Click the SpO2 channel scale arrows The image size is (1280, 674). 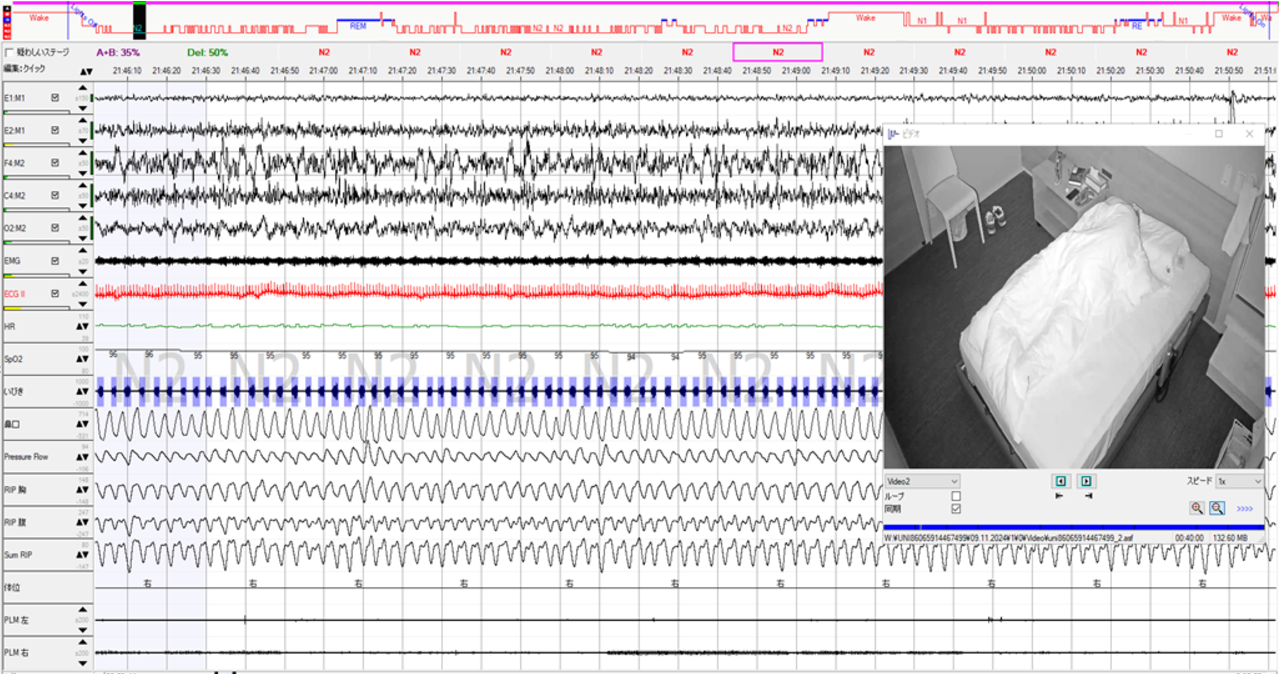coord(85,359)
